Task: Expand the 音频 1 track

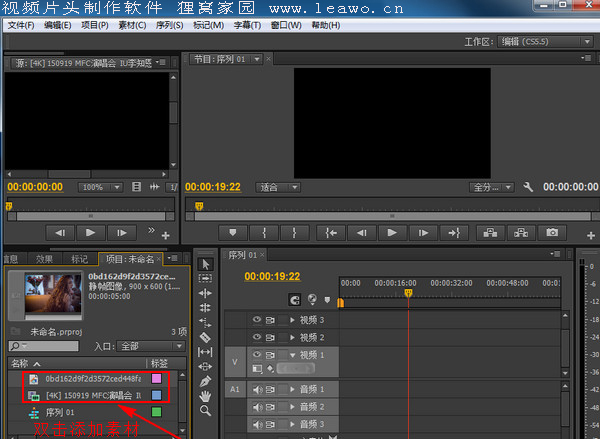Action: (x=293, y=389)
